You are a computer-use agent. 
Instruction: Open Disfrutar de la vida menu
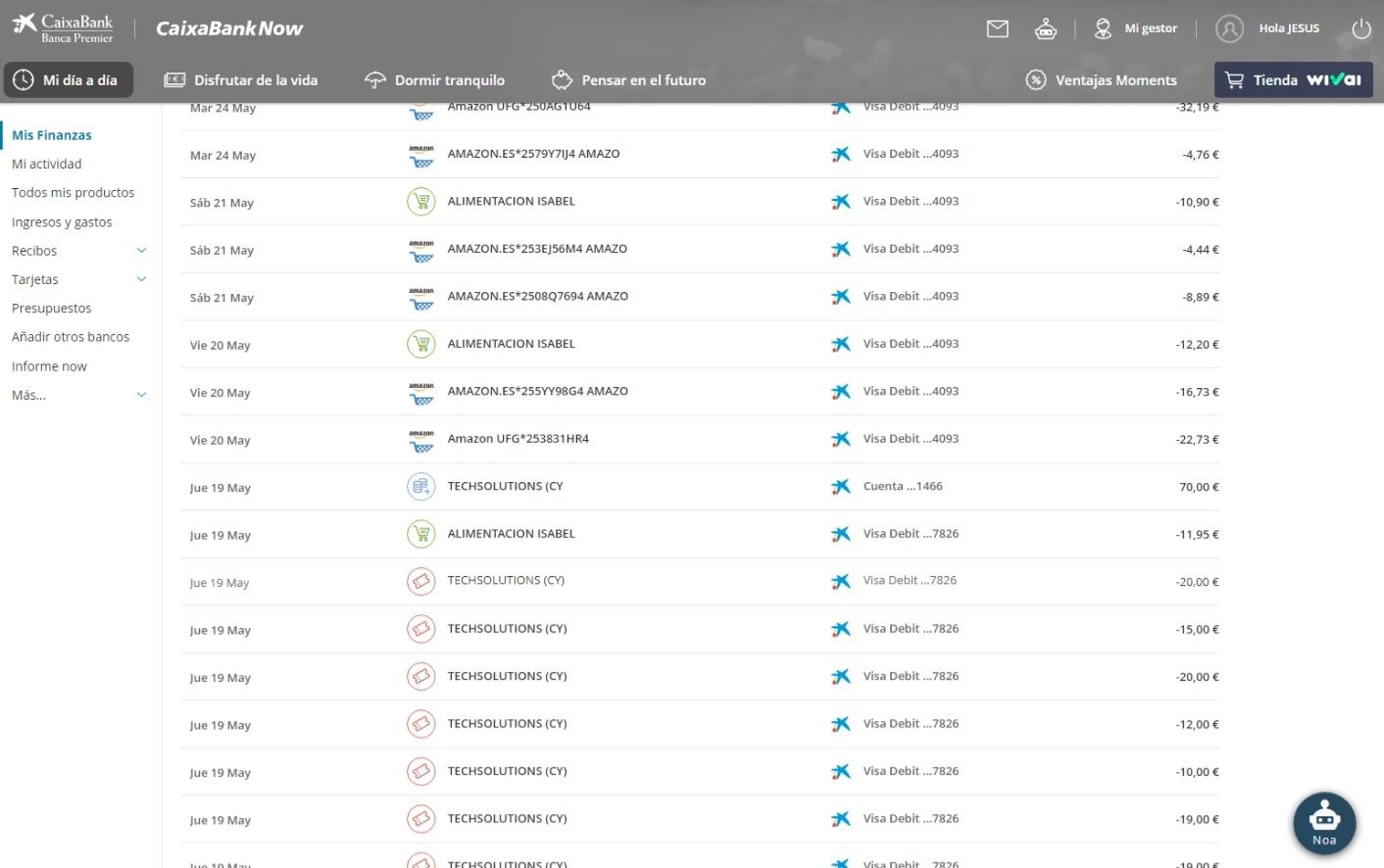pyautogui.click(x=241, y=80)
